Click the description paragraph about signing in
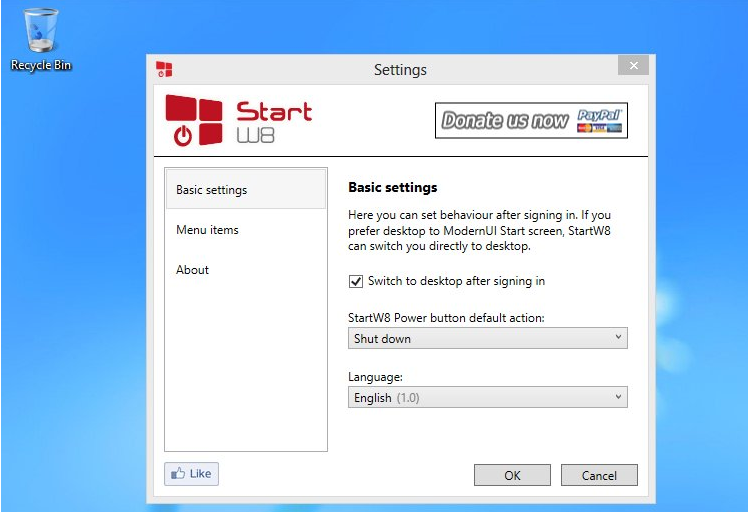The image size is (748, 512). (x=479, y=230)
